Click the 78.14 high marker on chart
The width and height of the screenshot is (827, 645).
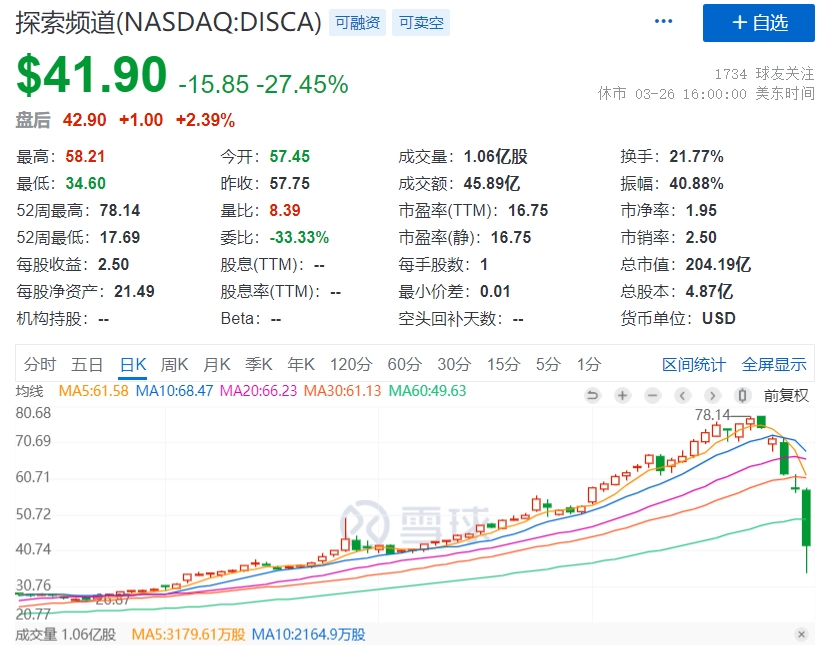713,415
